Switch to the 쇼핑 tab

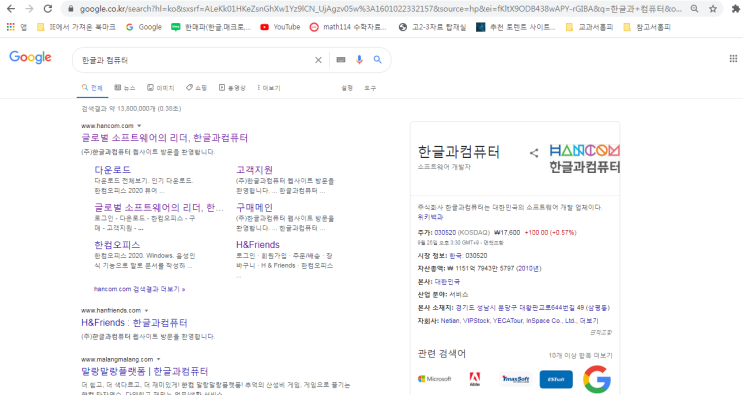point(196,88)
